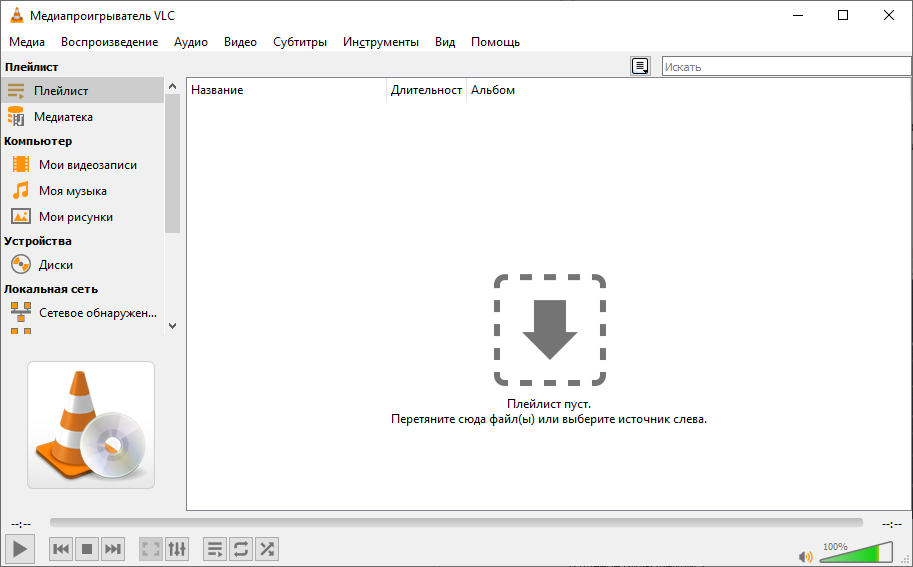
Task: Minimize the VLC window
Action: tap(798, 15)
